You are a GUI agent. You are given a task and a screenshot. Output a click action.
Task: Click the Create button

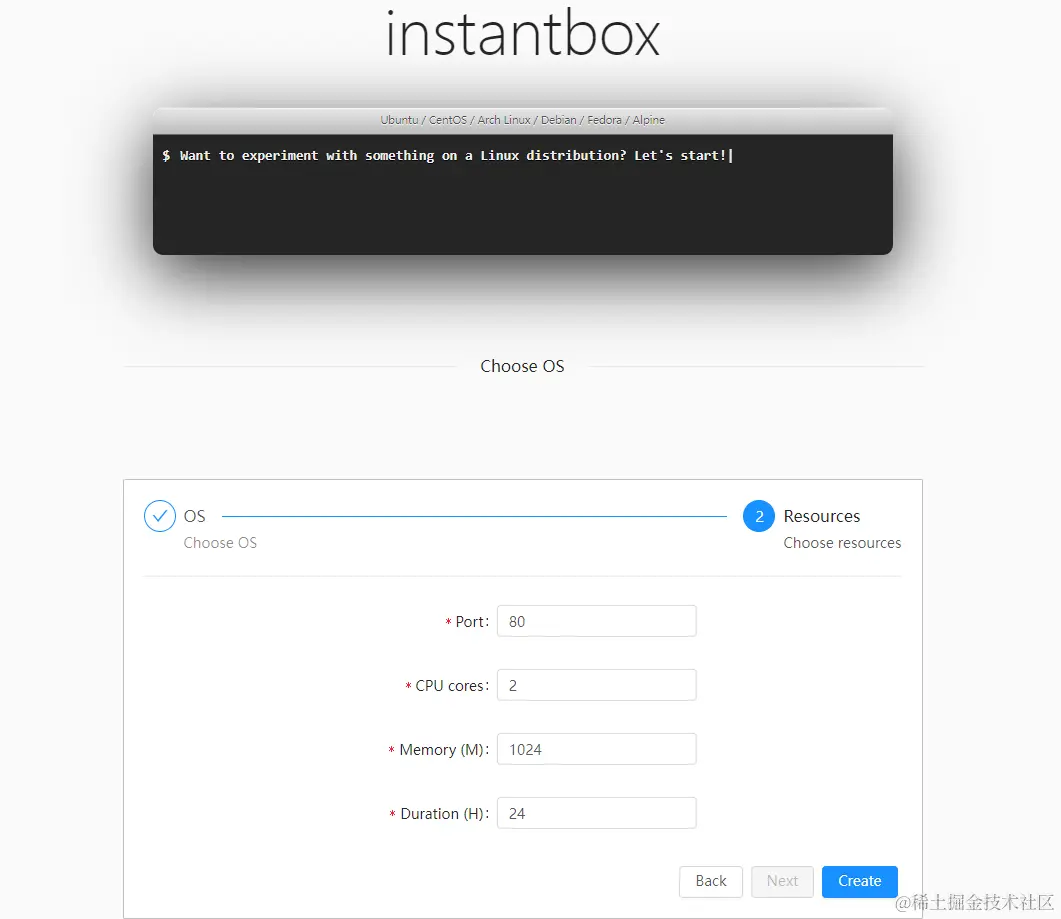tap(859, 881)
